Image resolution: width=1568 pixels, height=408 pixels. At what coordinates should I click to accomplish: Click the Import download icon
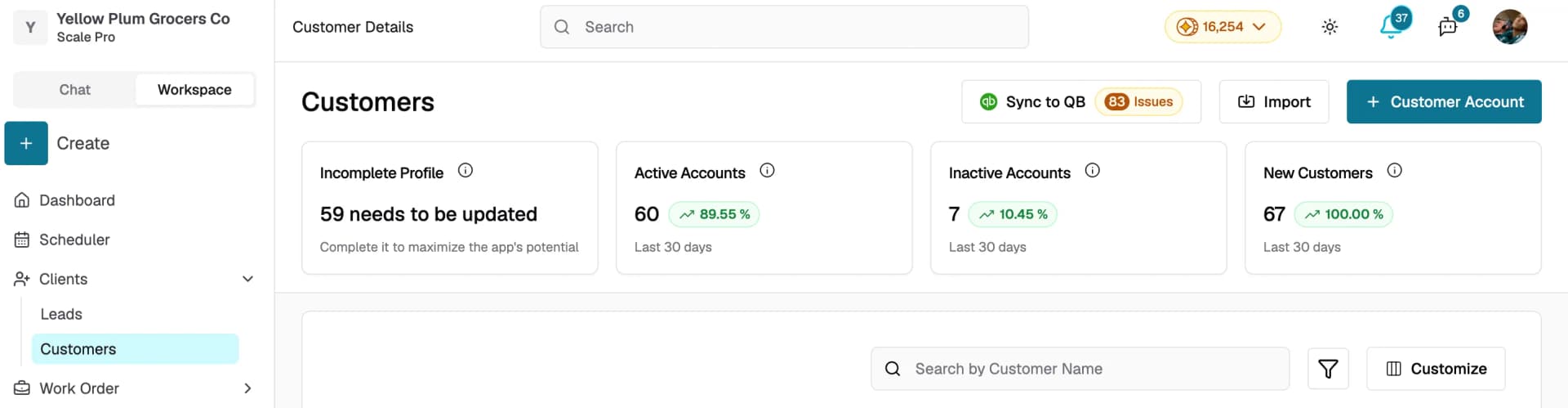1246,101
